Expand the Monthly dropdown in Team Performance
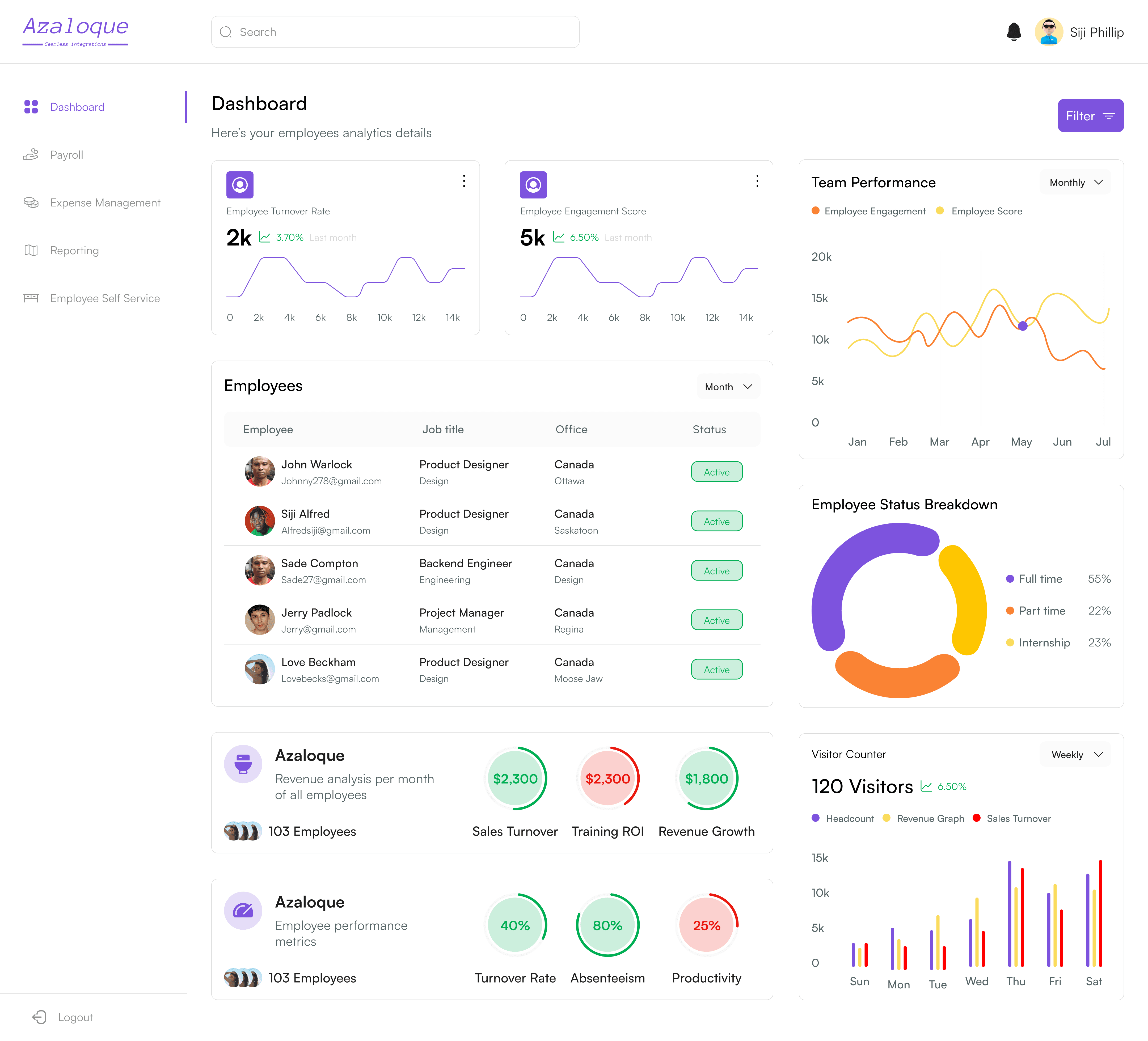This screenshot has width=1148, height=1041. (1076, 182)
